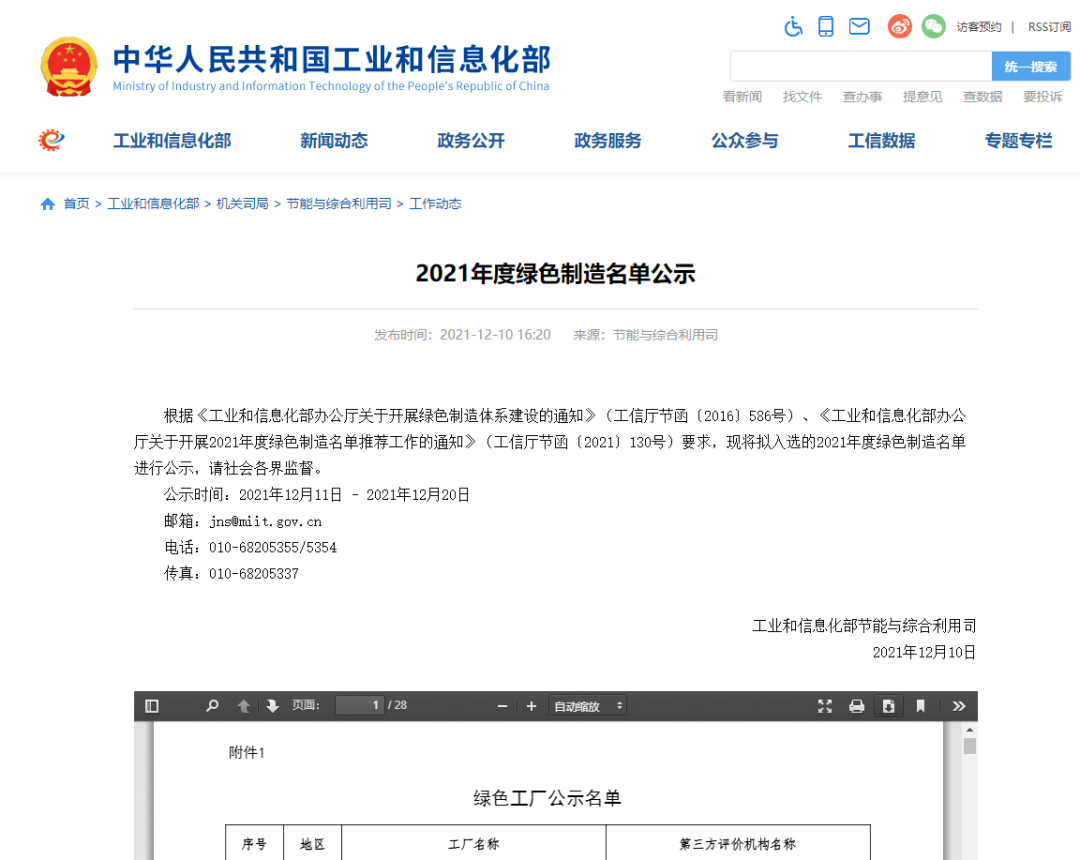Viewport: 1080px width, 860px height.
Task: Click the site title 中华人民共和国工业和信息化部
Action: tap(331, 59)
